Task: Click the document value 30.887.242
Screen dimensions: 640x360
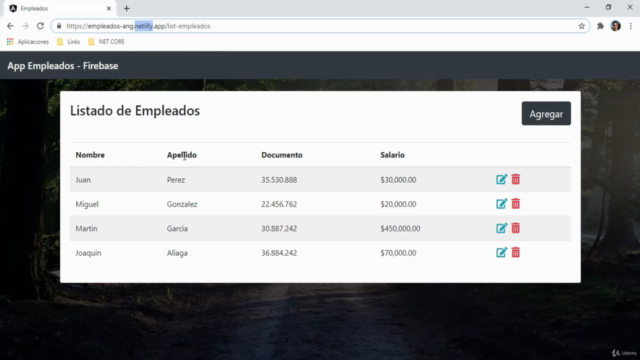Action: coord(279,229)
